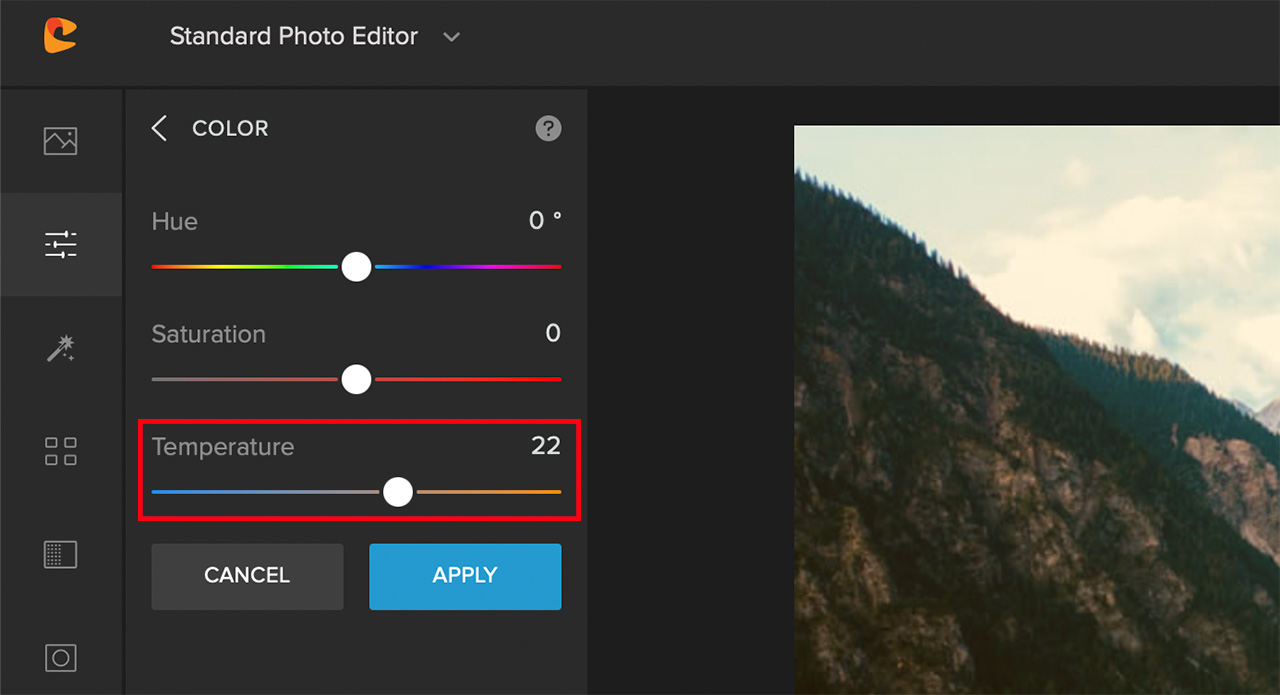Open the Color panel help icon
The width and height of the screenshot is (1280, 695).
pyautogui.click(x=547, y=128)
